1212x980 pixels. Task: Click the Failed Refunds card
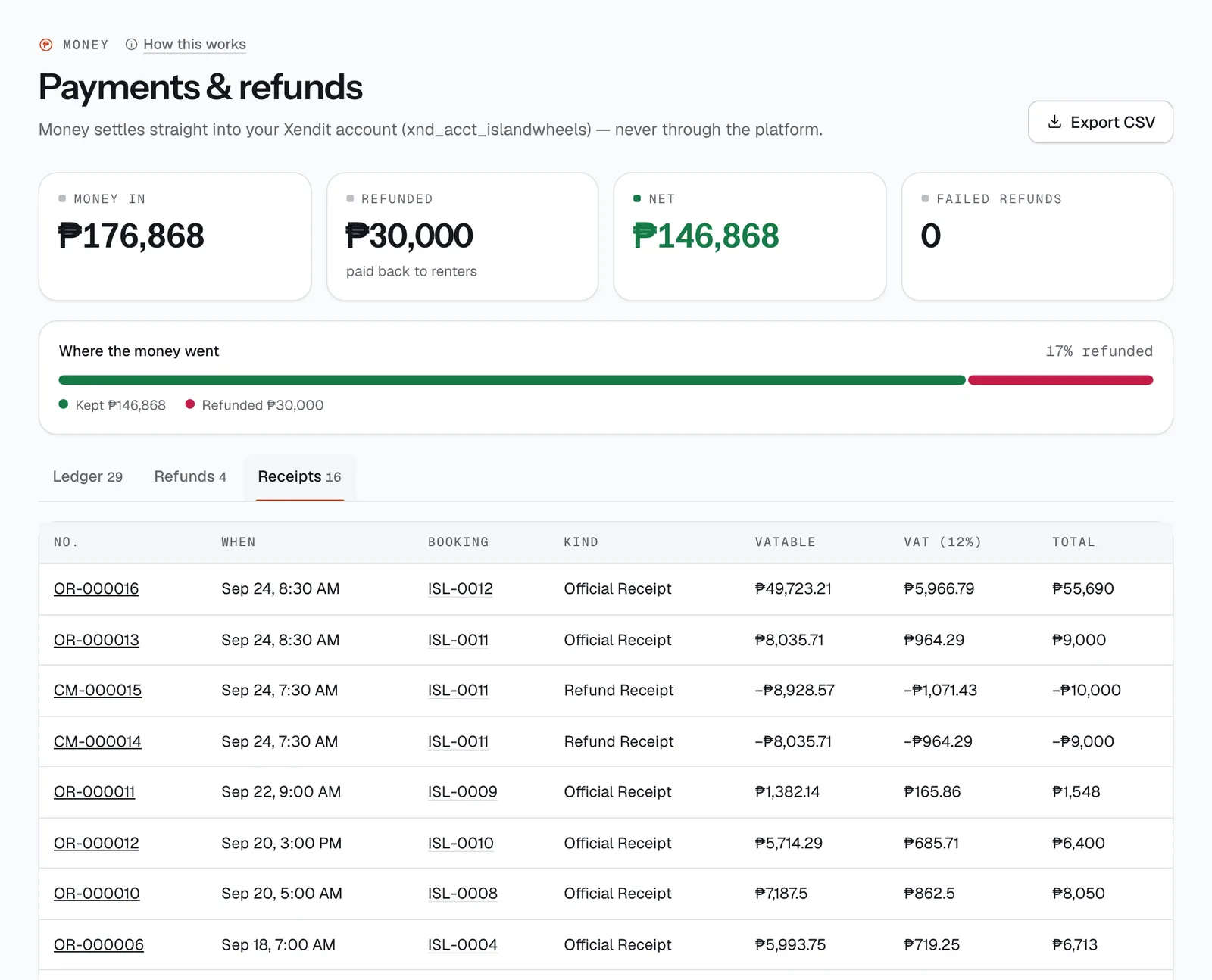click(x=1037, y=236)
